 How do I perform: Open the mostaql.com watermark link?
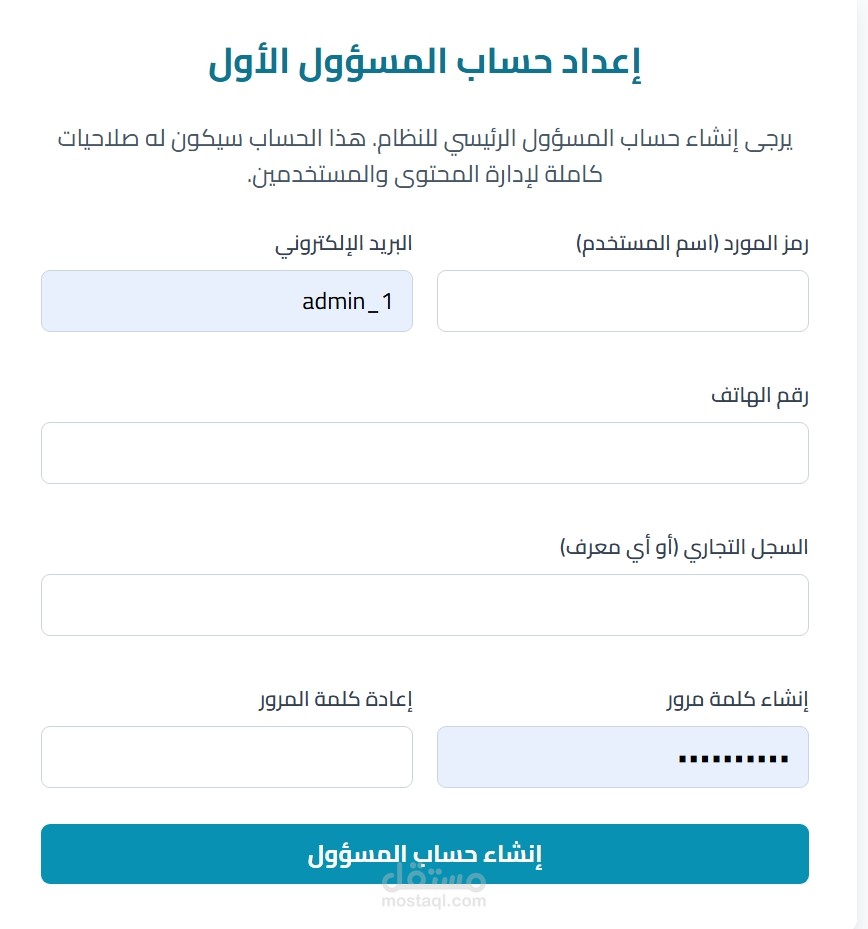pyautogui.click(x=434, y=901)
